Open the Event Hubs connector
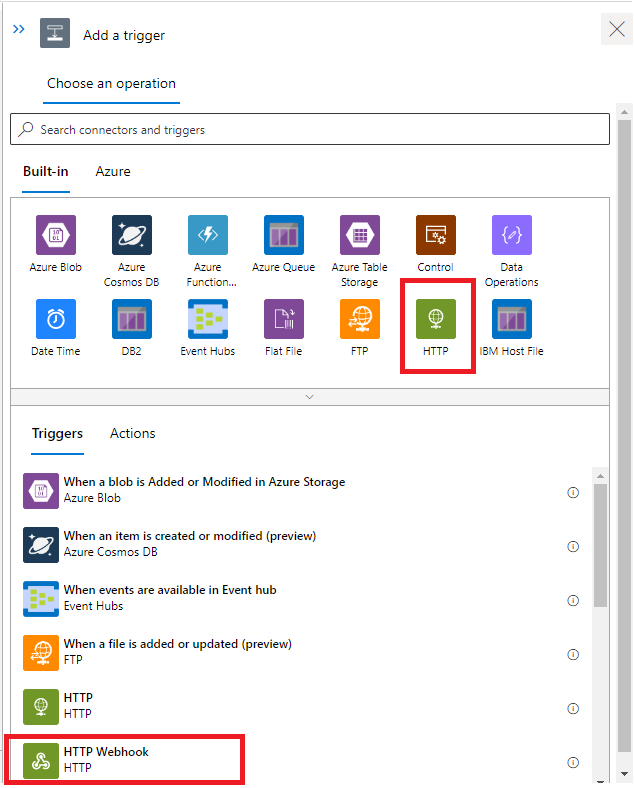Screen dimensions: 634x788 (x=207, y=319)
